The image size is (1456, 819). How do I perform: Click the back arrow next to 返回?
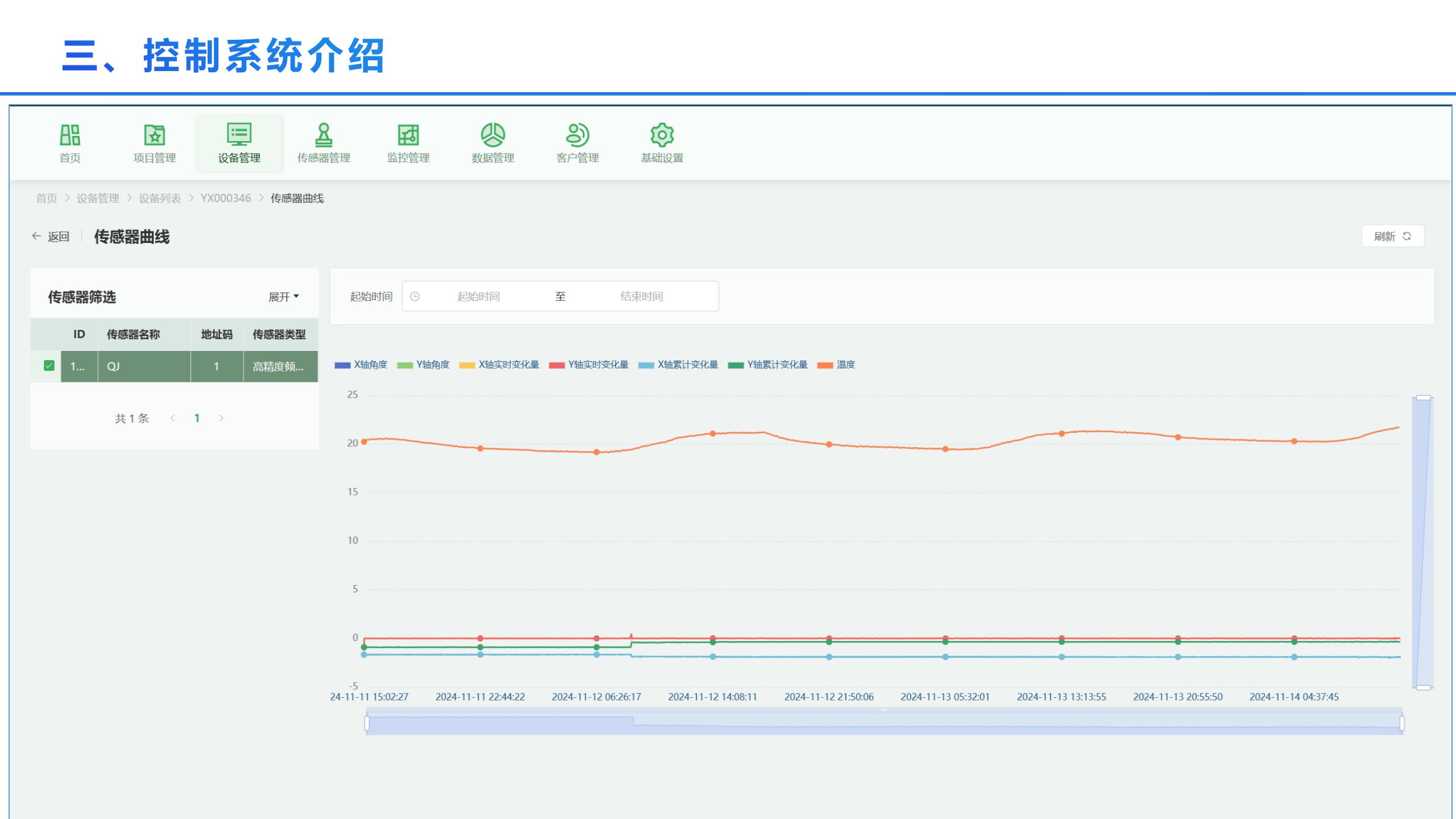click(x=36, y=236)
